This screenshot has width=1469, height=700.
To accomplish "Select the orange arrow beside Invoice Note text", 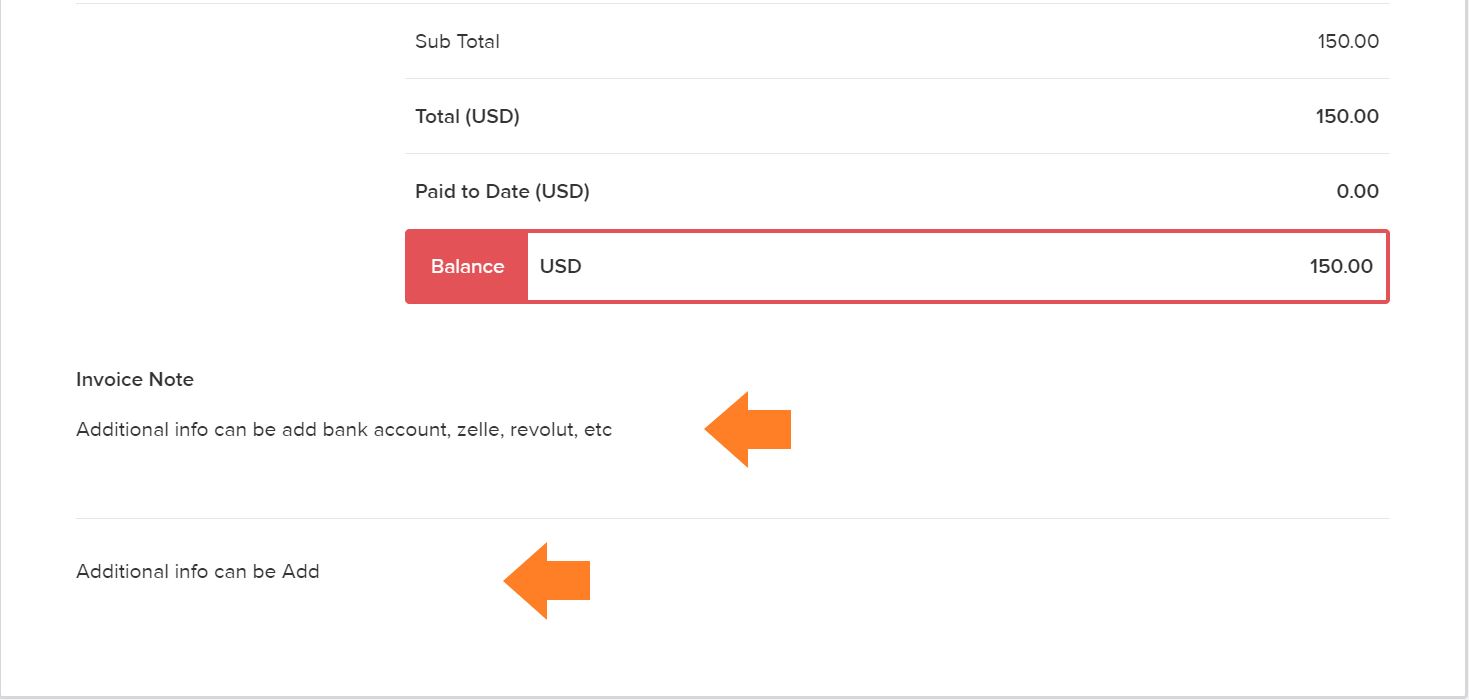I will tap(748, 429).
